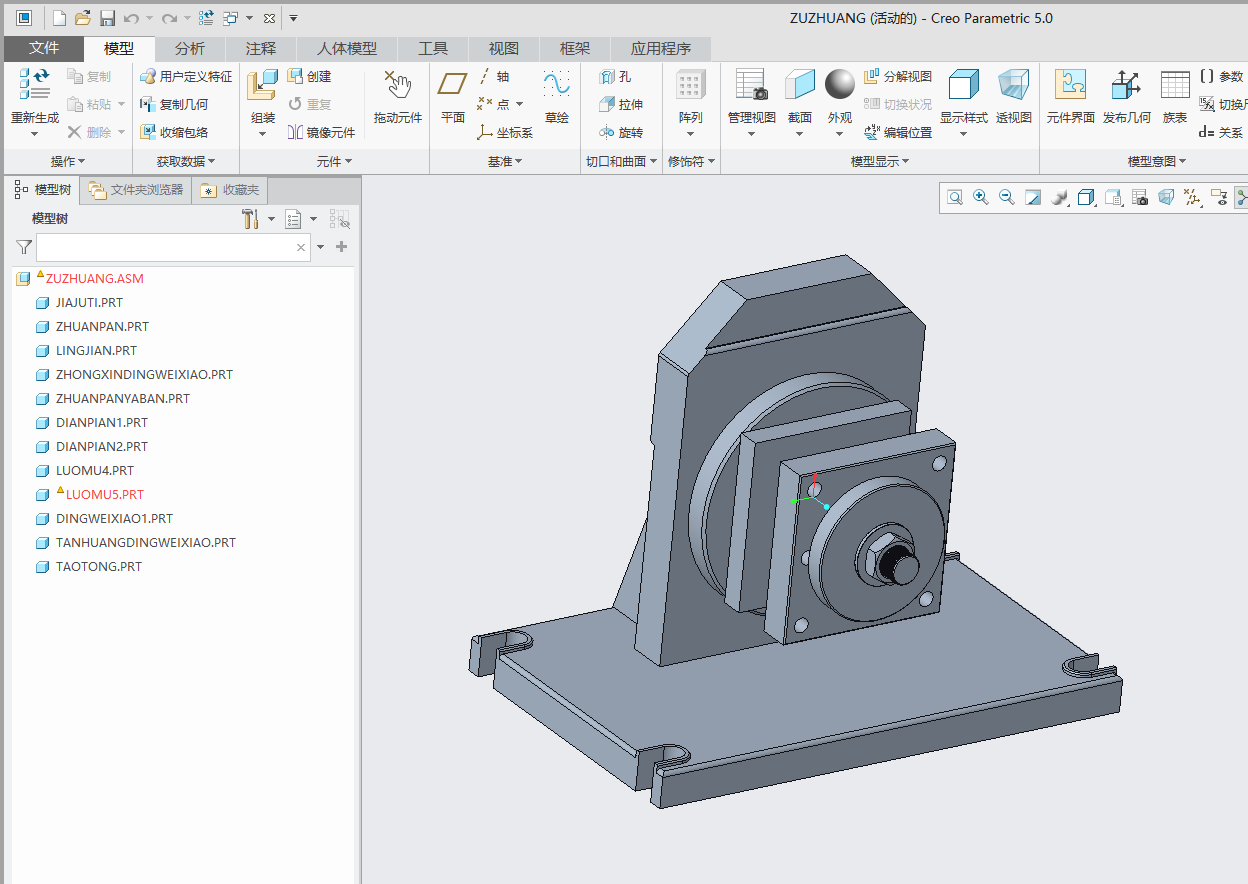Open the 文件夹浏览器 folder browser tab
Viewport: 1248px width, 884px height.
136,190
